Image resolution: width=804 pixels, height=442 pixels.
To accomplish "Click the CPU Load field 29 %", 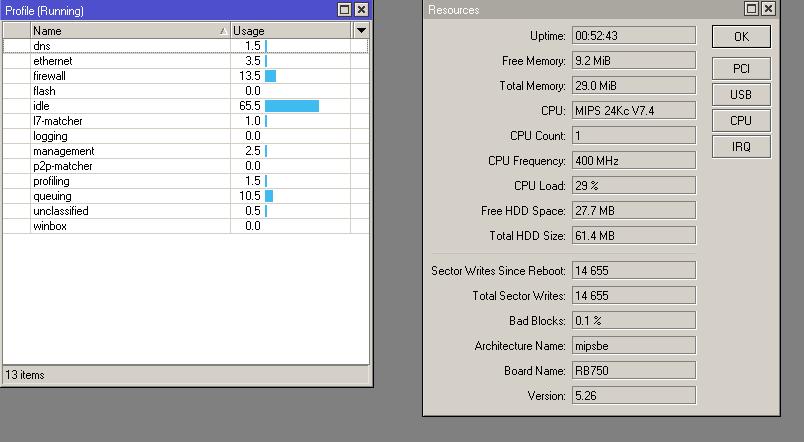I will point(634,186).
